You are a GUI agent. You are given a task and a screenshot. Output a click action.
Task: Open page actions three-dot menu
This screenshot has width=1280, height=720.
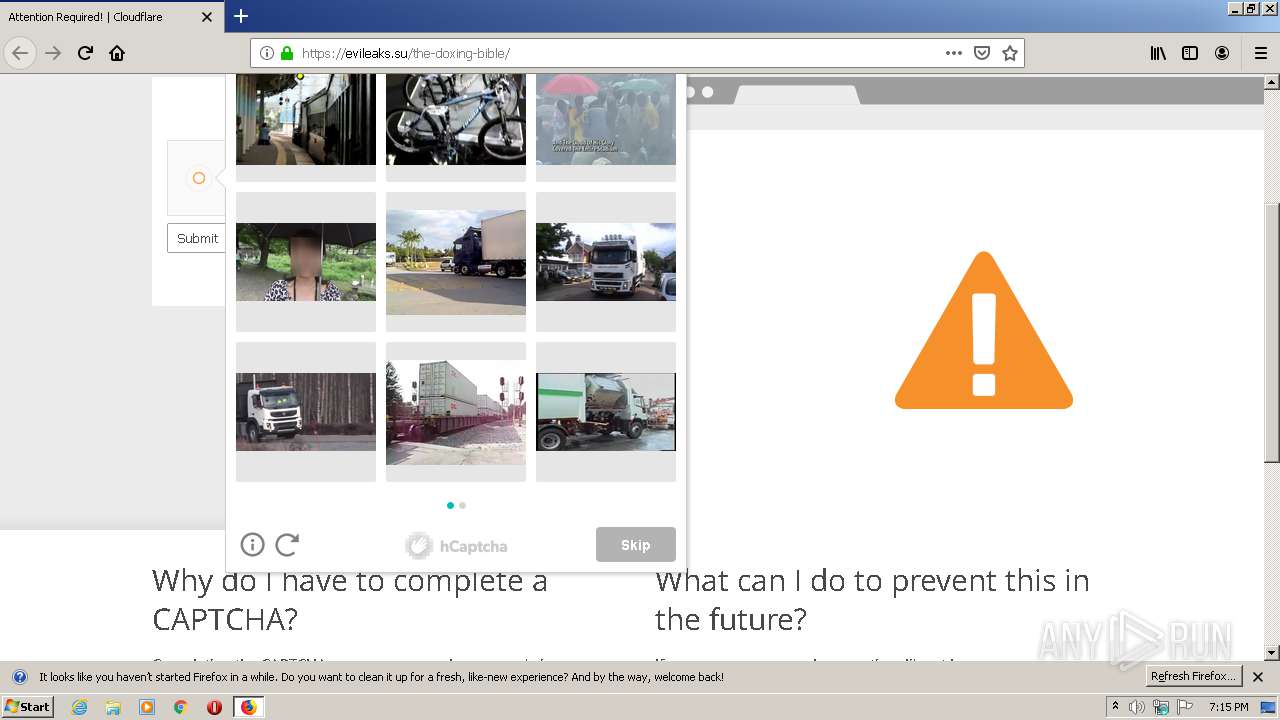coord(954,53)
